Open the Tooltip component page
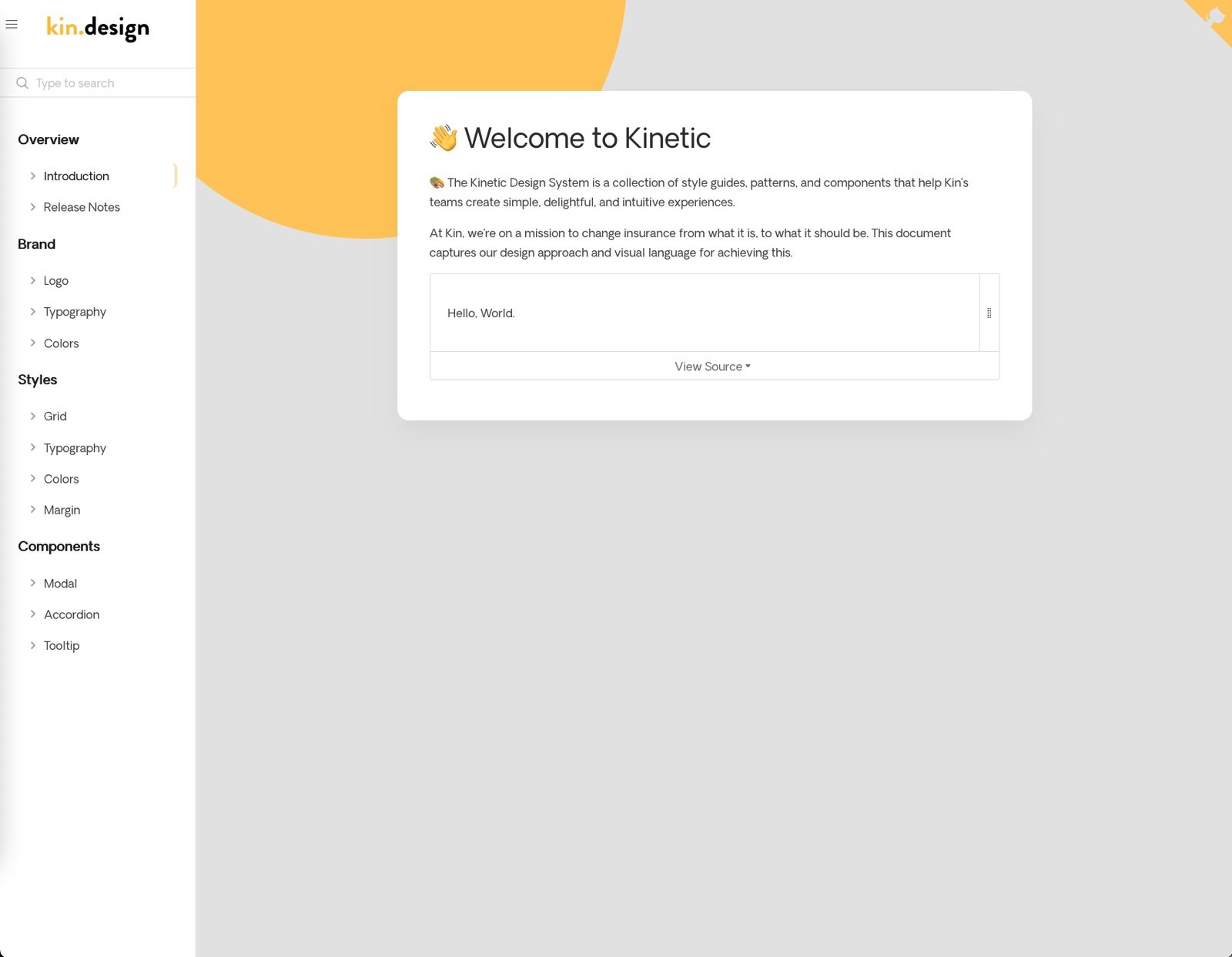 point(62,646)
